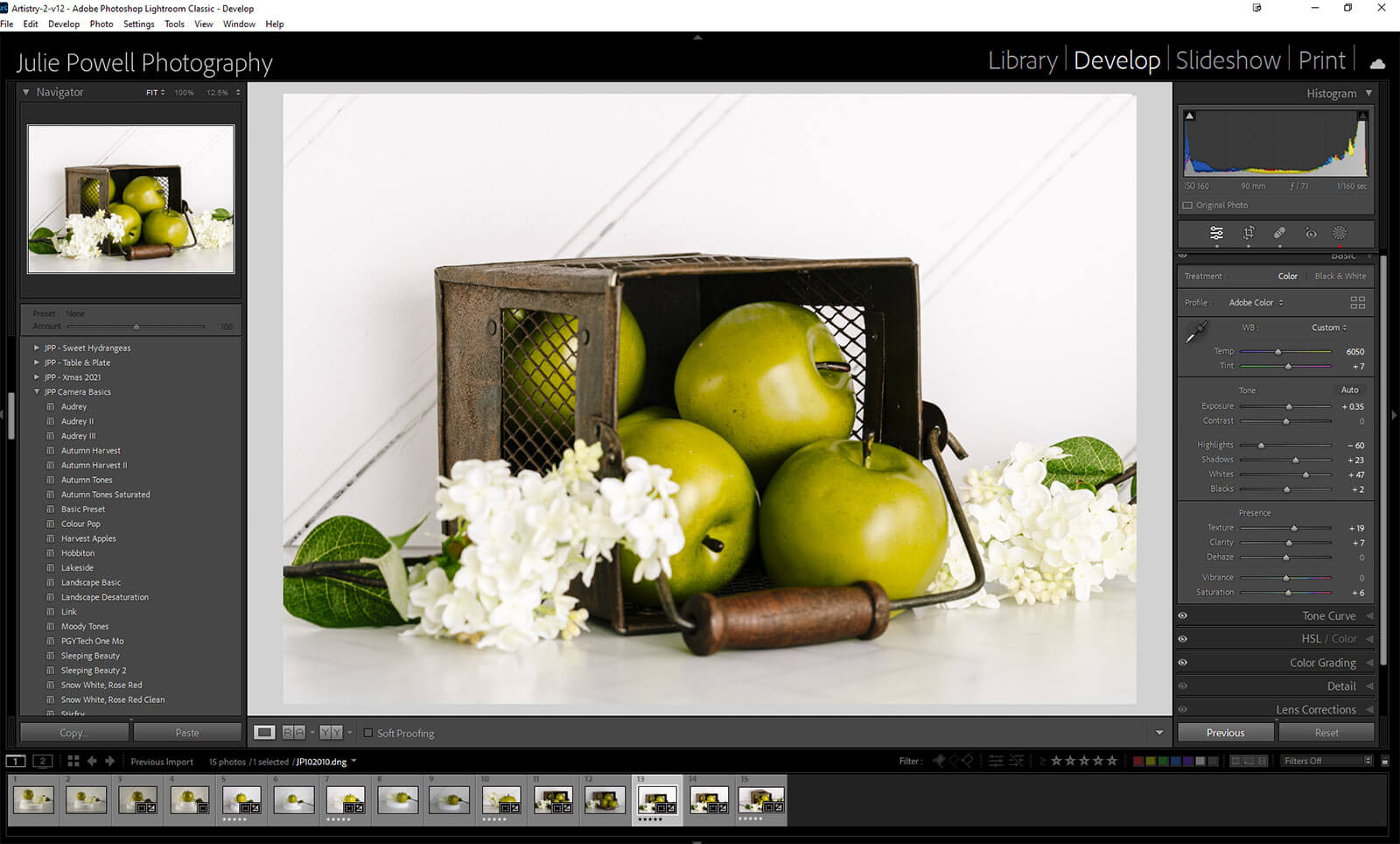The width and height of the screenshot is (1400, 844).
Task: Click the Exposure slider handle
Action: pos(1289,407)
